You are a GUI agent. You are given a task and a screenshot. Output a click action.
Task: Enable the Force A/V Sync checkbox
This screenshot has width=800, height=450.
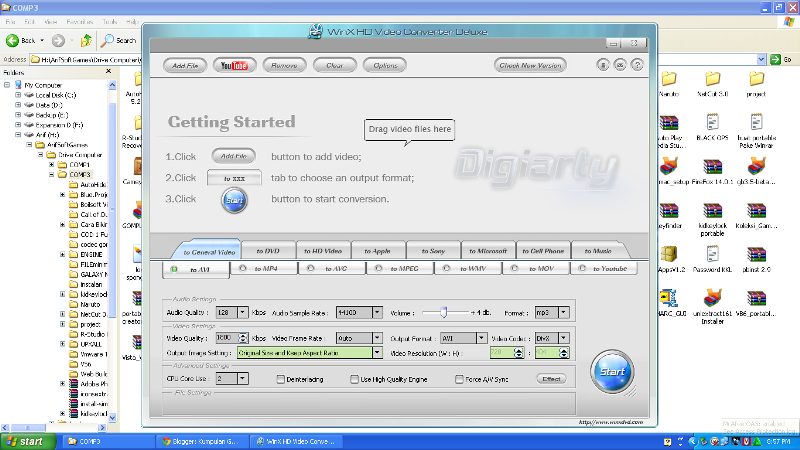coord(459,379)
